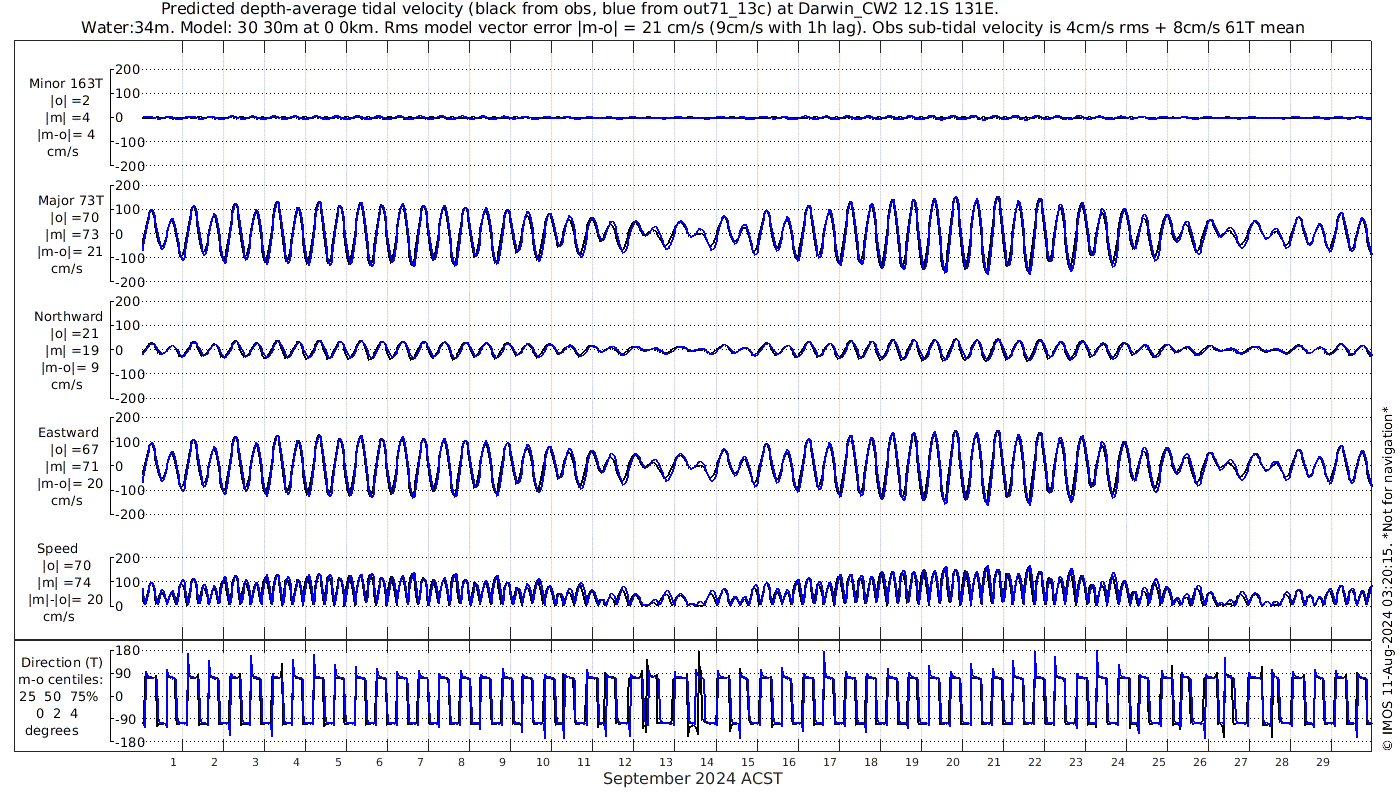Click the '0 2 4' centile values

click(x=56, y=713)
